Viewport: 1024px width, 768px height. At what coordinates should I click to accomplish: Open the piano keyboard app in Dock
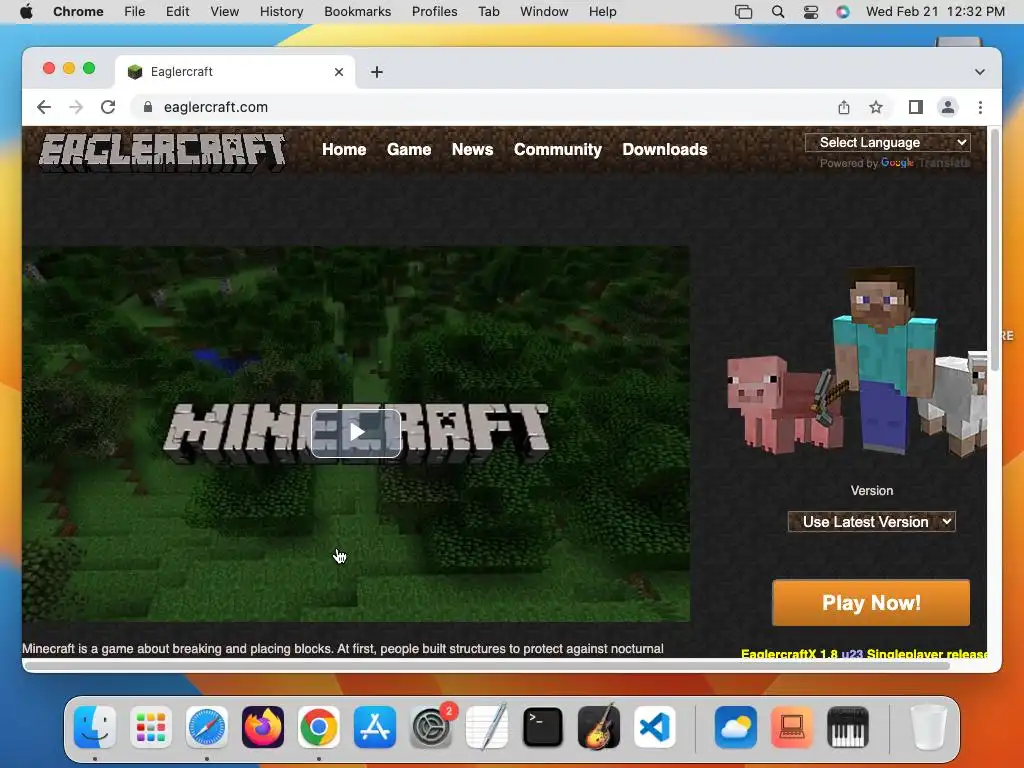[x=848, y=727]
